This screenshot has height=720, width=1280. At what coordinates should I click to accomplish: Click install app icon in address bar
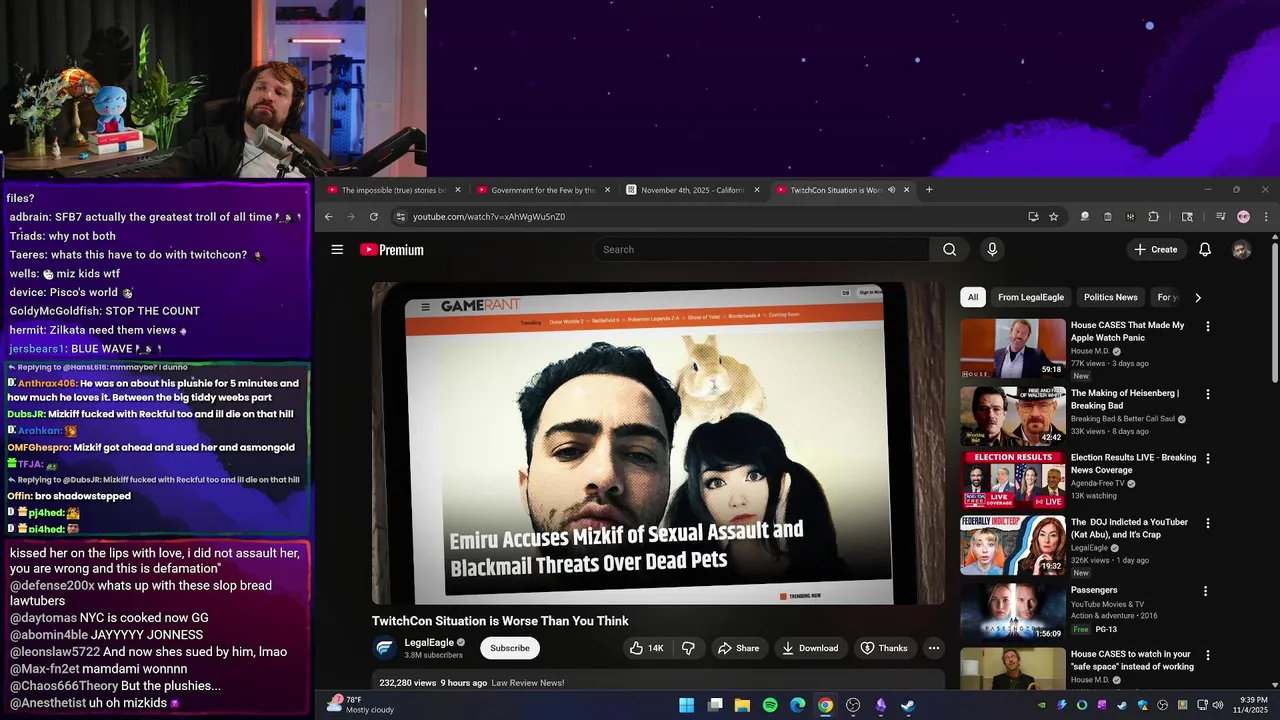pos(1033,217)
